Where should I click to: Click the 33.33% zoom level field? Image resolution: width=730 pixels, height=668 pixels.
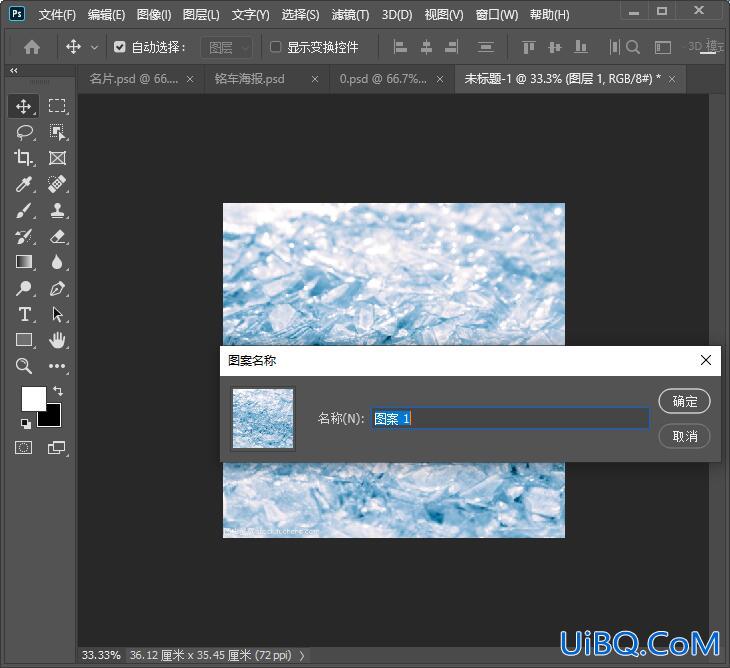101,655
